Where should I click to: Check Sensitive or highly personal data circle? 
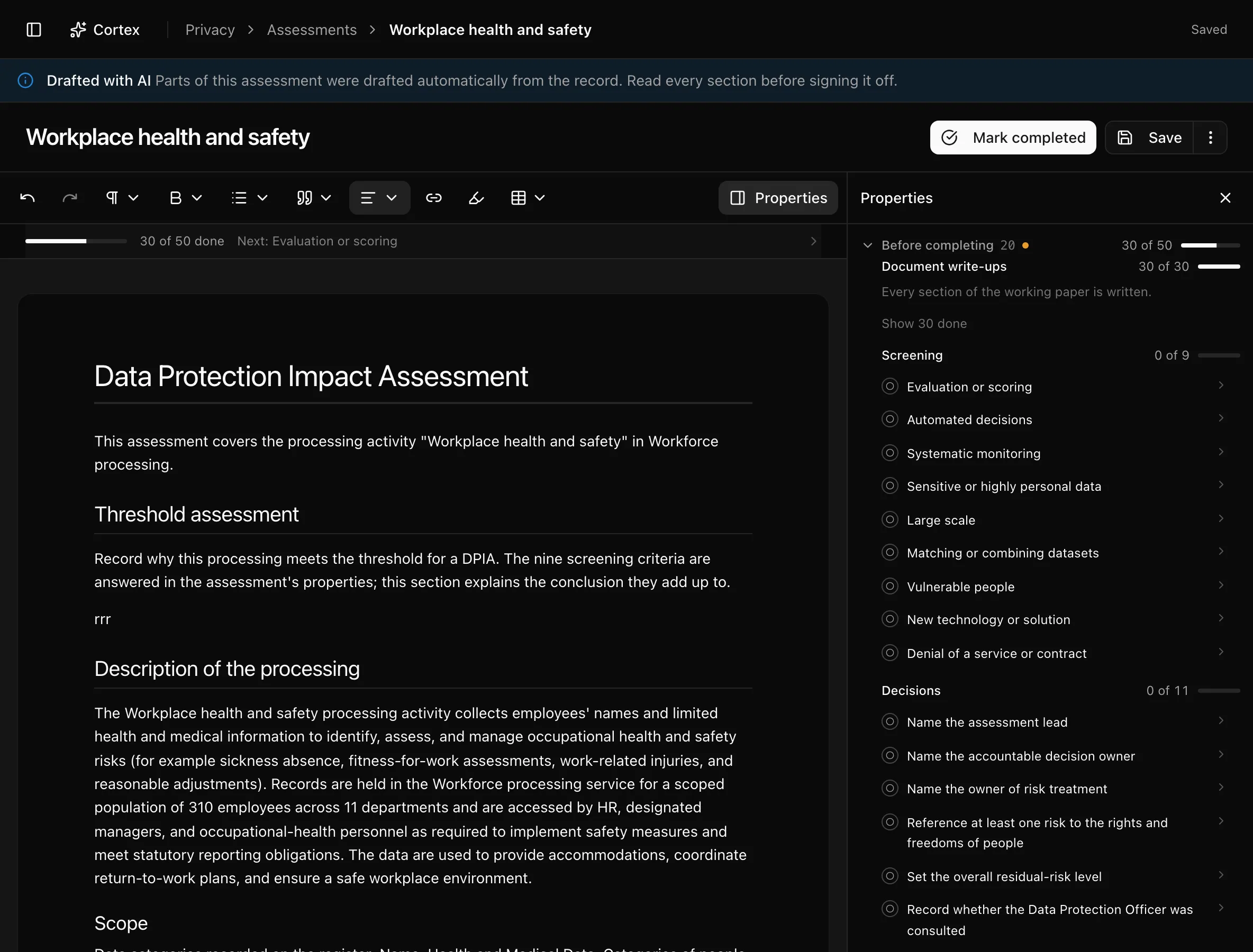click(x=890, y=486)
